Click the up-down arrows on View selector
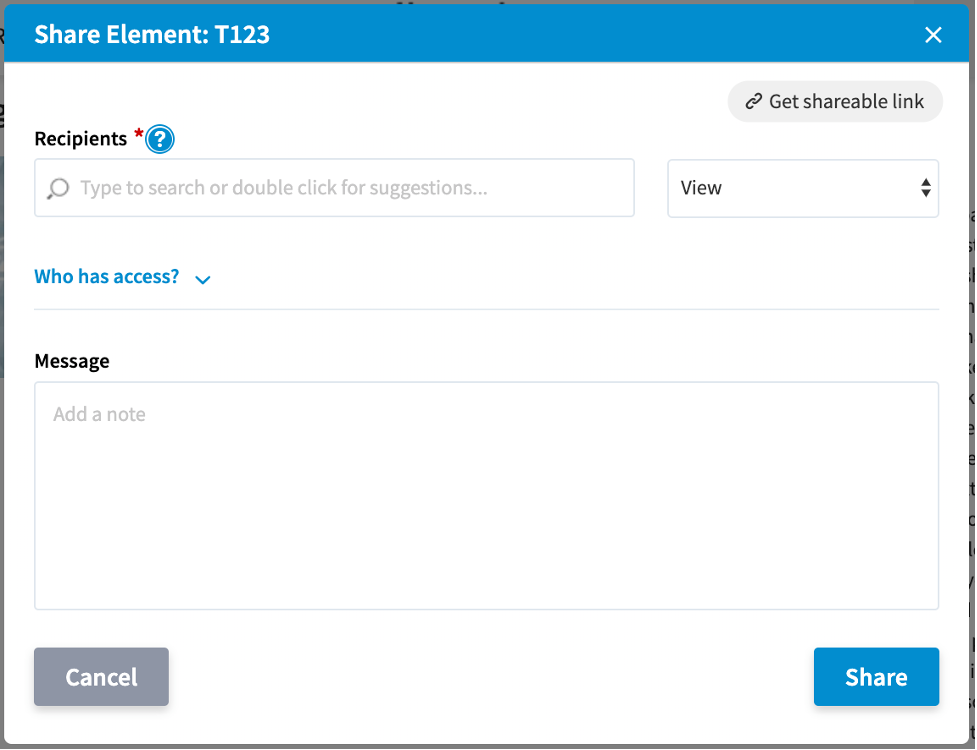The height and width of the screenshot is (750, 977). (925, 188)
